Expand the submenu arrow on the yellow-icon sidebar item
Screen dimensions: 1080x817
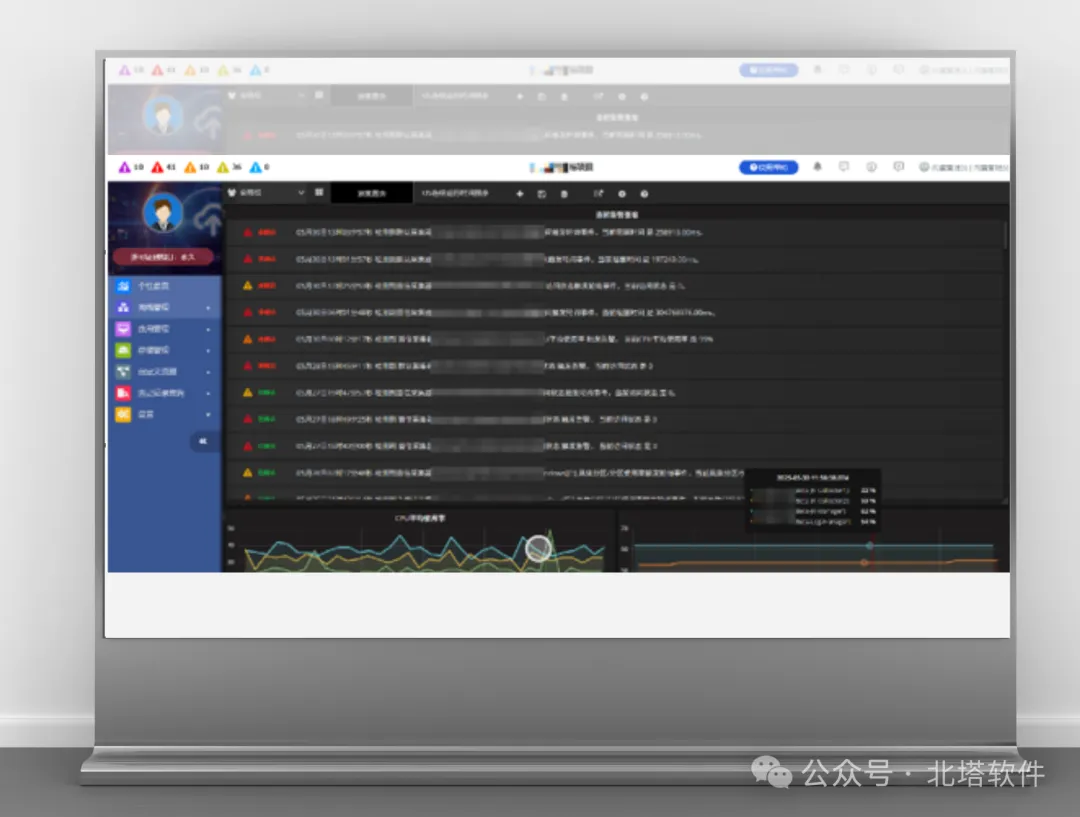pyautogui.click(x=208, y=415)
